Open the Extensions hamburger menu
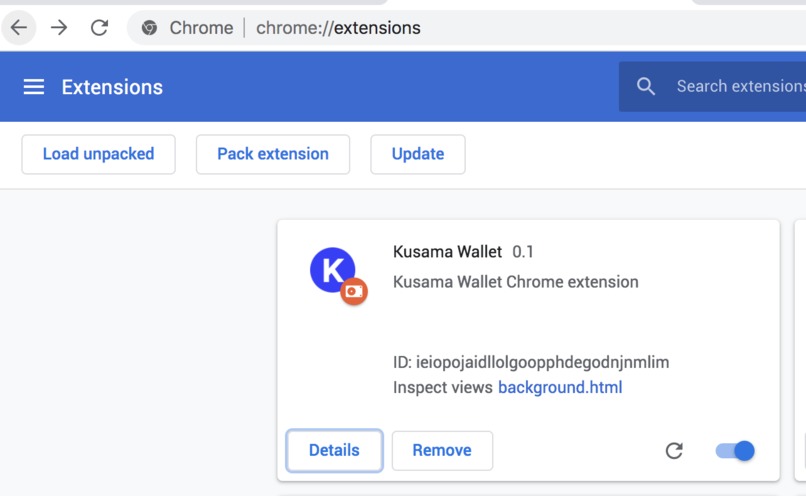 point(34,87)
